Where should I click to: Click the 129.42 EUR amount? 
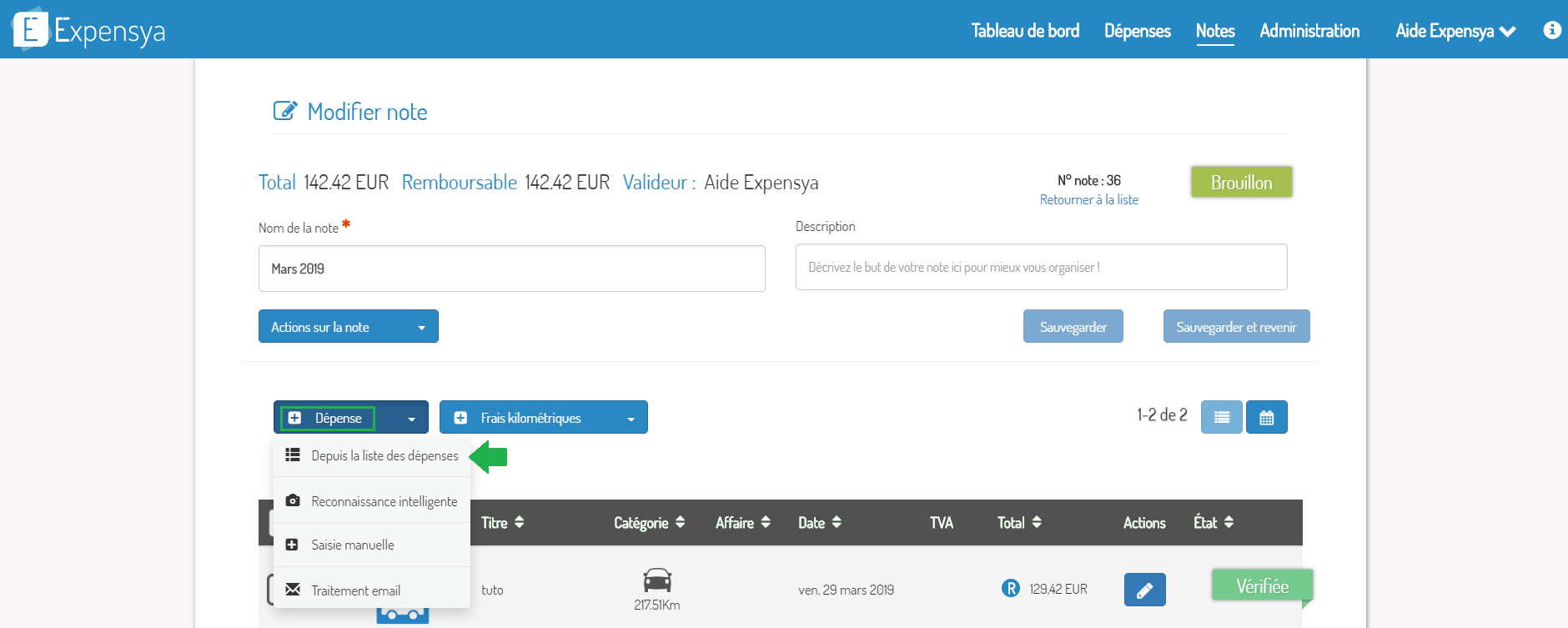pos(1058,589)
